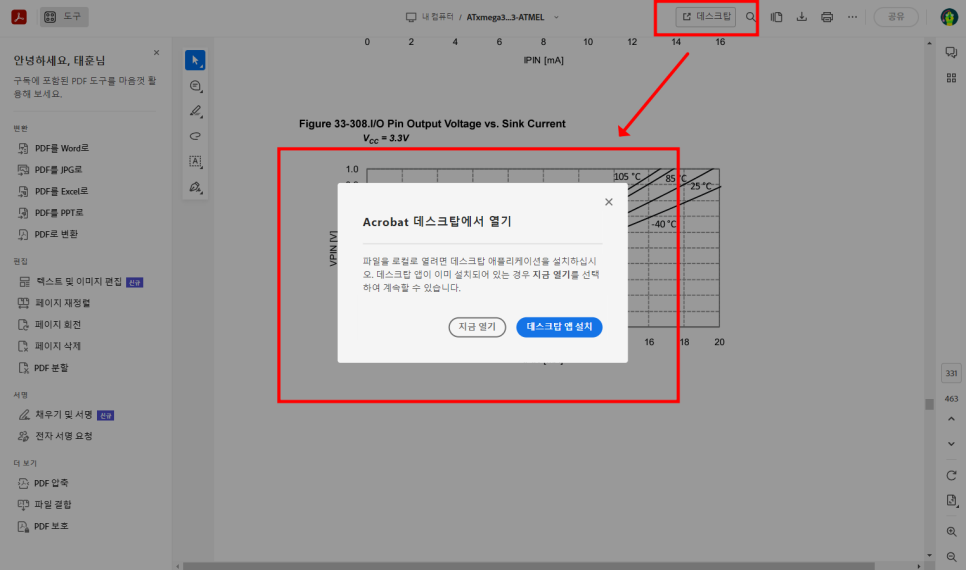
Task: Select PDF로 변환 tool
Action: (48, 234)
